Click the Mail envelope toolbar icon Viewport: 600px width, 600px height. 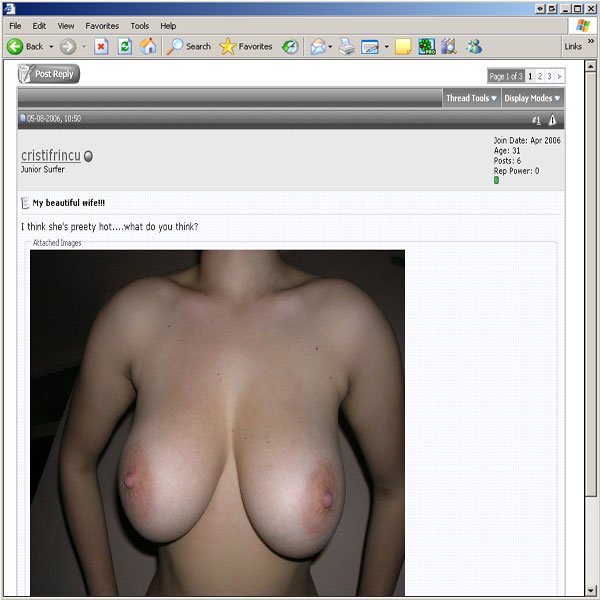tap(318, 46)
